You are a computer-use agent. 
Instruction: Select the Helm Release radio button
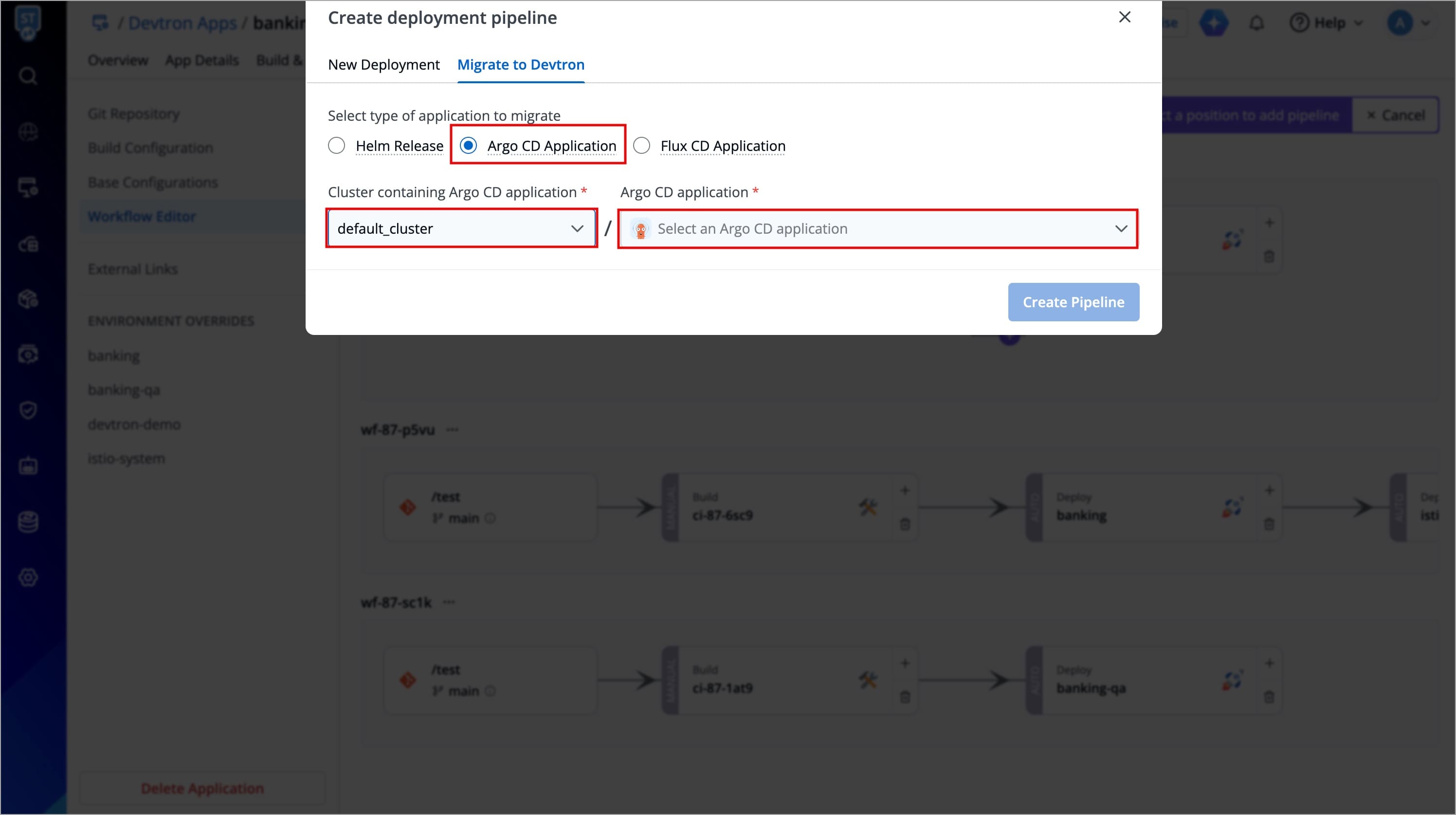[x=336, y=146]
